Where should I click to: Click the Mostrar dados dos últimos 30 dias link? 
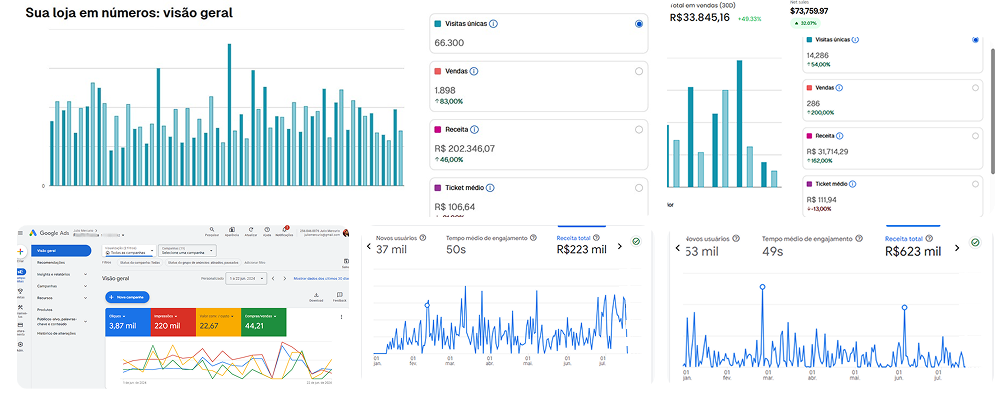click(x=320, y=279)
